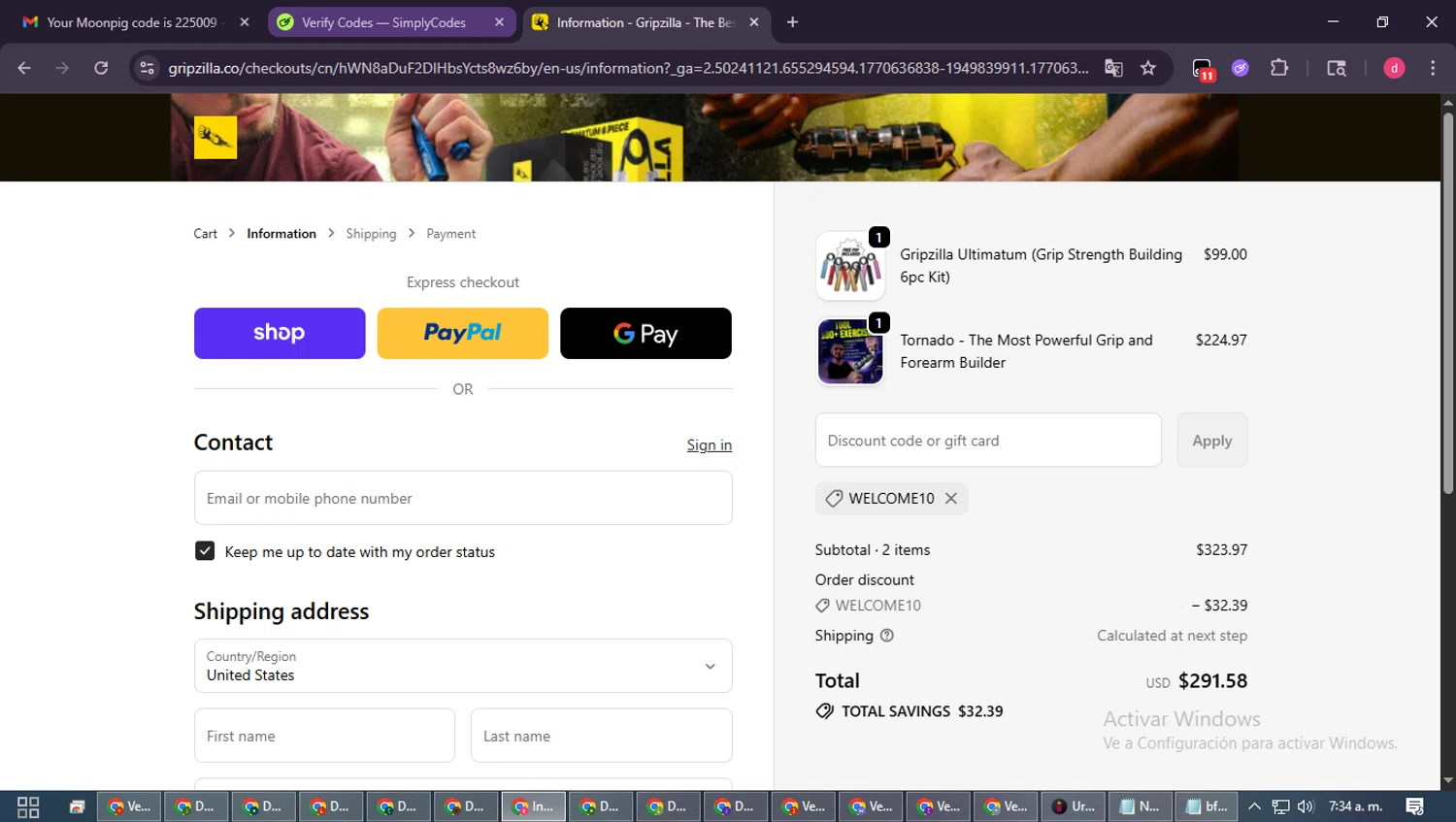Focus the Discount code or gift card field
The height and width of the screenshot is (822, 1456).
(988, 441)
